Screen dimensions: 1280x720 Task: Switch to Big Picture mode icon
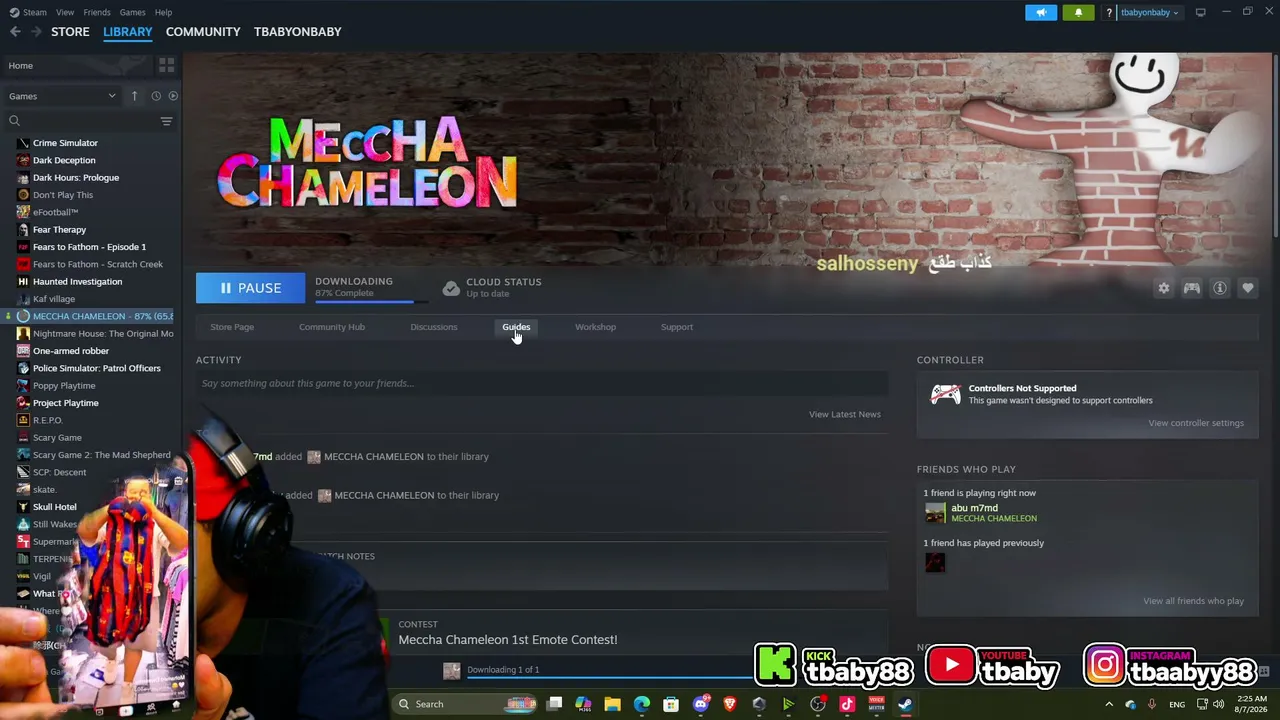point(1200,12)
